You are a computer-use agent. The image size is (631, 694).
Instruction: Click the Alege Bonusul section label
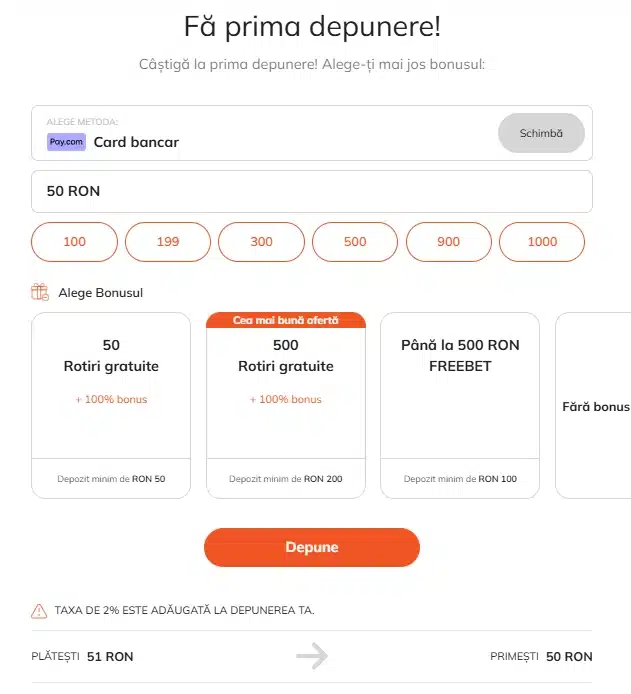point(101,293)
